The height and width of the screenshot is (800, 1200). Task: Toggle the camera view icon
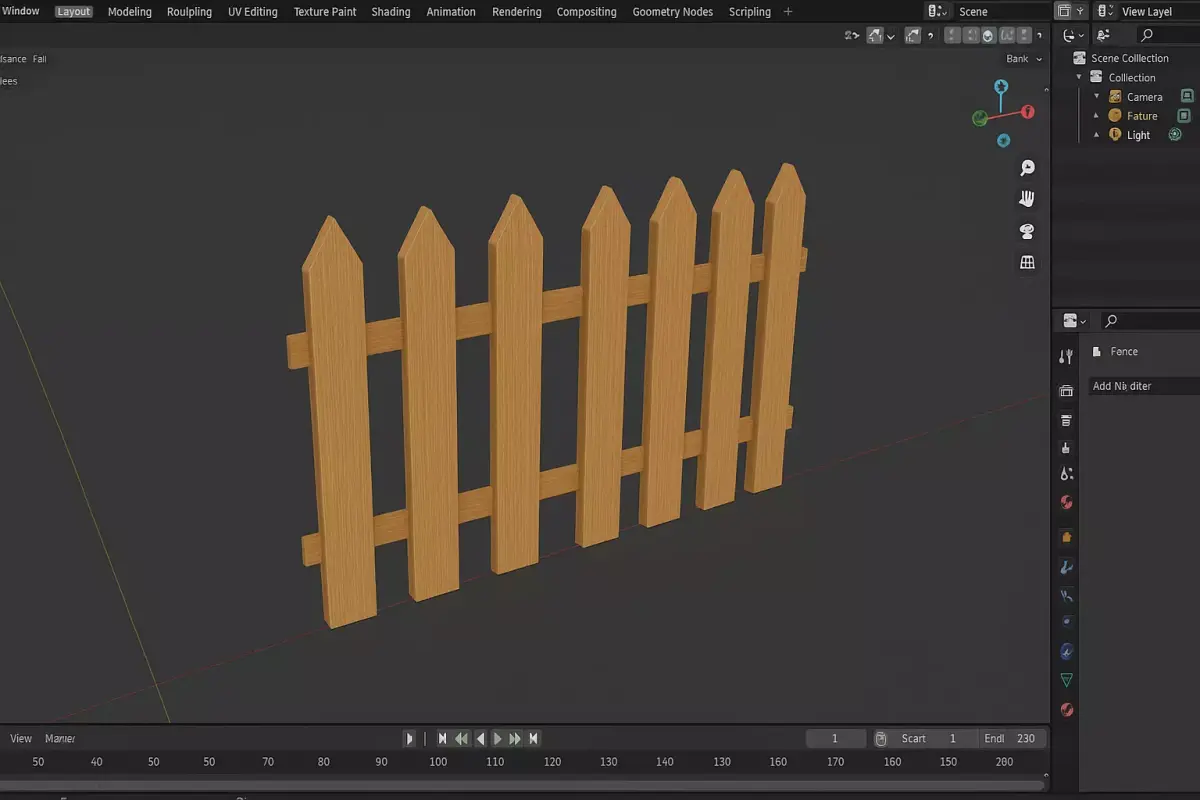[x=1027, y=231]
